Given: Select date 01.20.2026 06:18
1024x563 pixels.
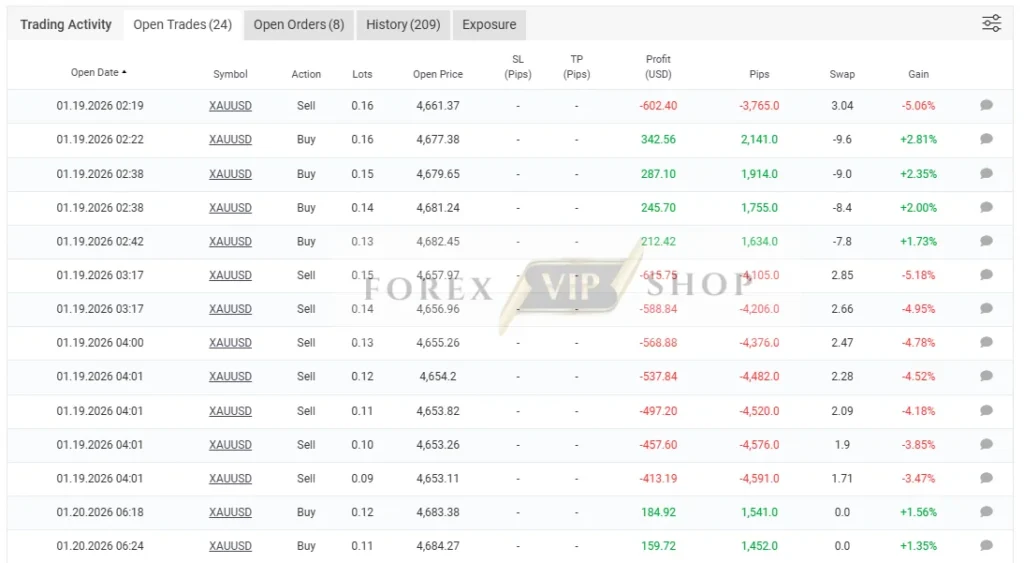Looking at the screenshot, I should 100,513.
